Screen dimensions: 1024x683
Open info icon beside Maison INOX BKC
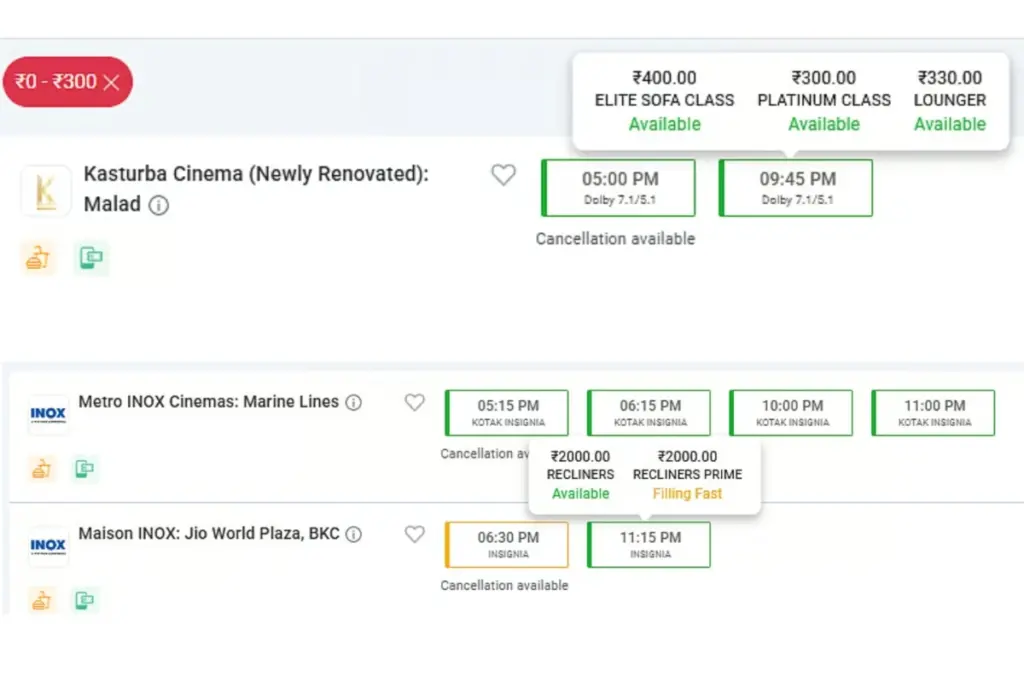[x=353, y=535]
